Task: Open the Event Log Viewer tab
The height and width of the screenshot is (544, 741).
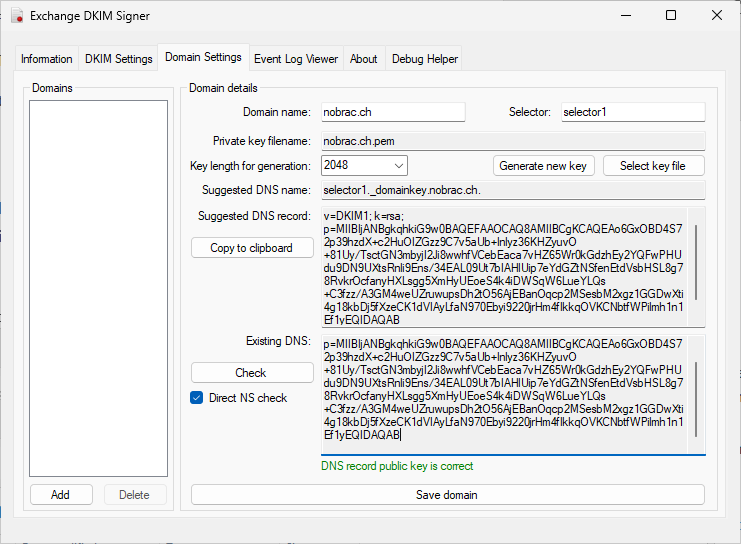Action: click(x=296, y=59)
